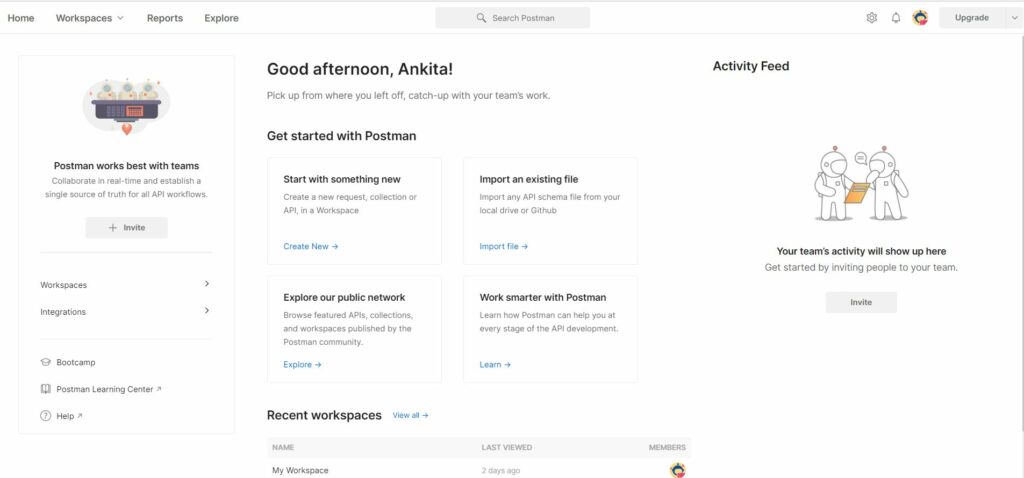Expand Workspaces chevron in sidebar
1024x478 pixels.
(x=207, y=284)
